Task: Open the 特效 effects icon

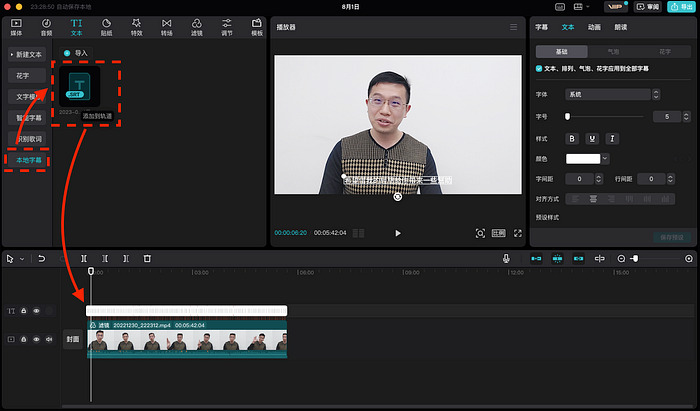Action: pyautogui.click(x=137, y=27)
